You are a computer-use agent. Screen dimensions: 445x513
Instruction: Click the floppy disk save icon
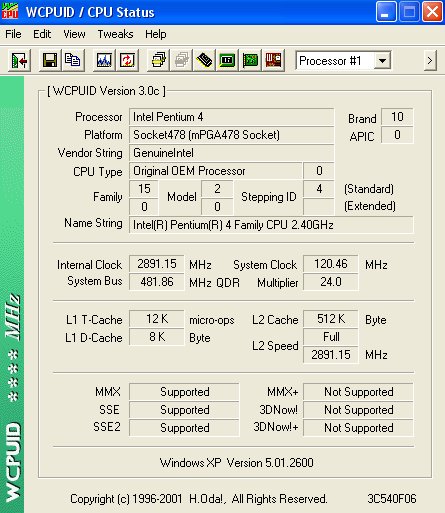click(x=50, y=61)
